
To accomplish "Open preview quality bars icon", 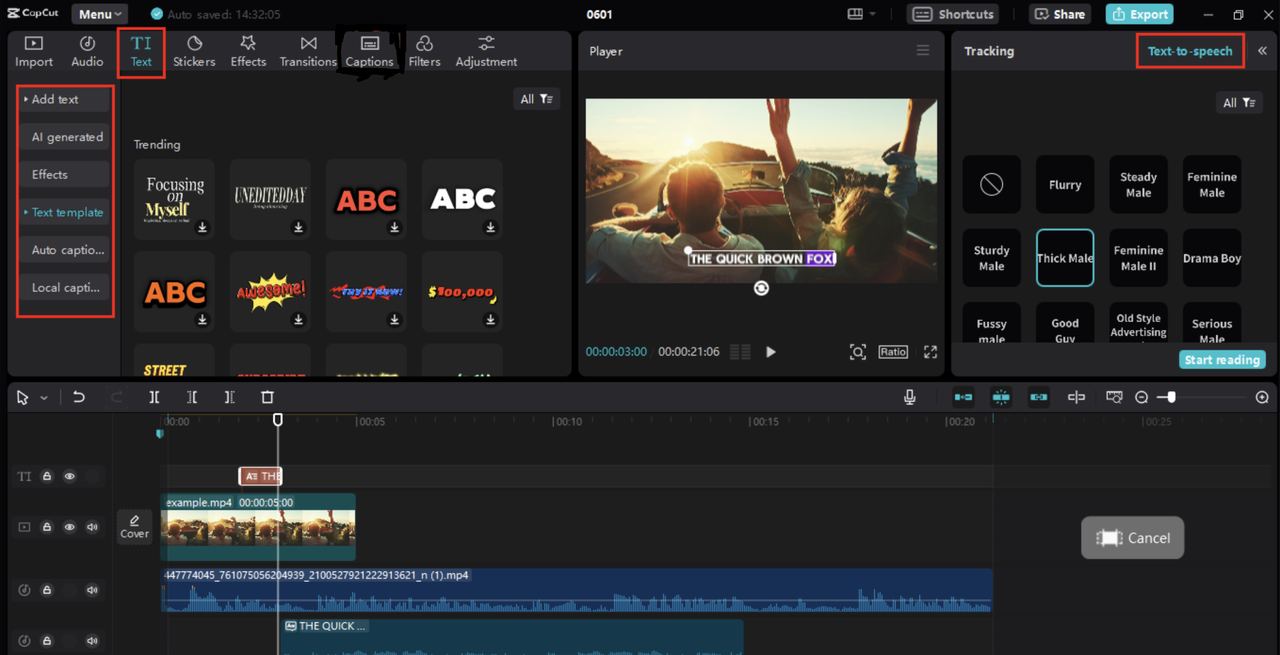I will coord(740,352).
